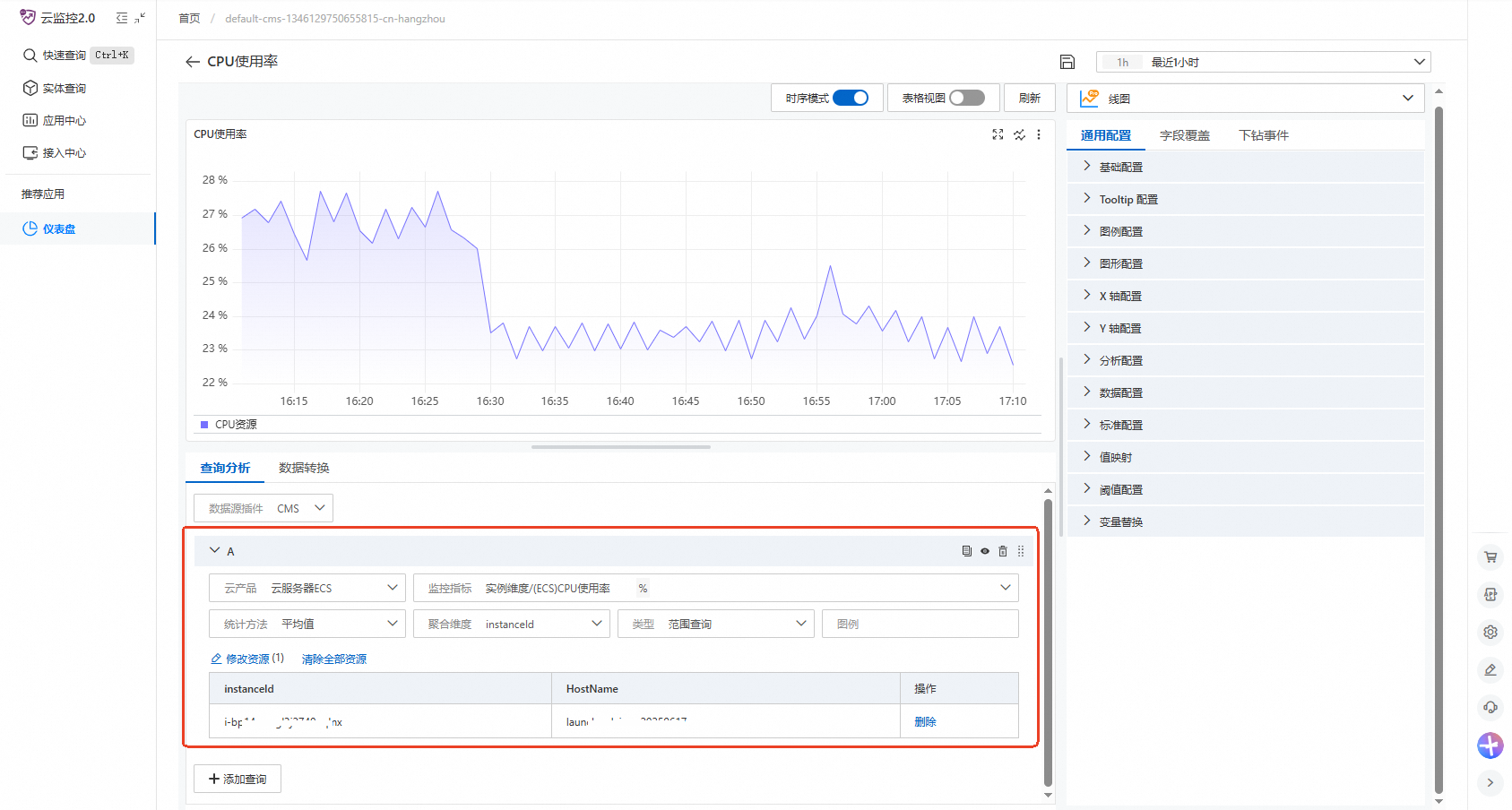Toggle query A visibility eye icon
This screenshot has width=1512, height=810.
pyautogui.click(x=985, y=551)
